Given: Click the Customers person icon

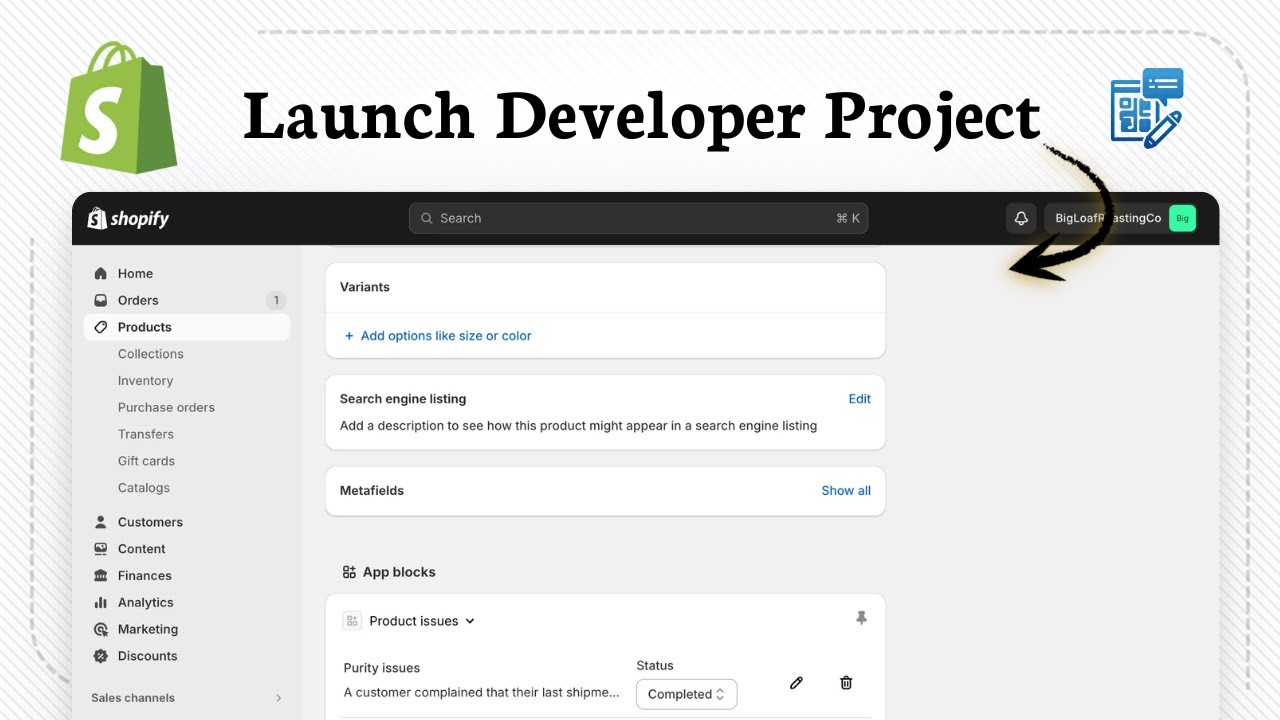Looking at the screenshot, I should 100,522.
